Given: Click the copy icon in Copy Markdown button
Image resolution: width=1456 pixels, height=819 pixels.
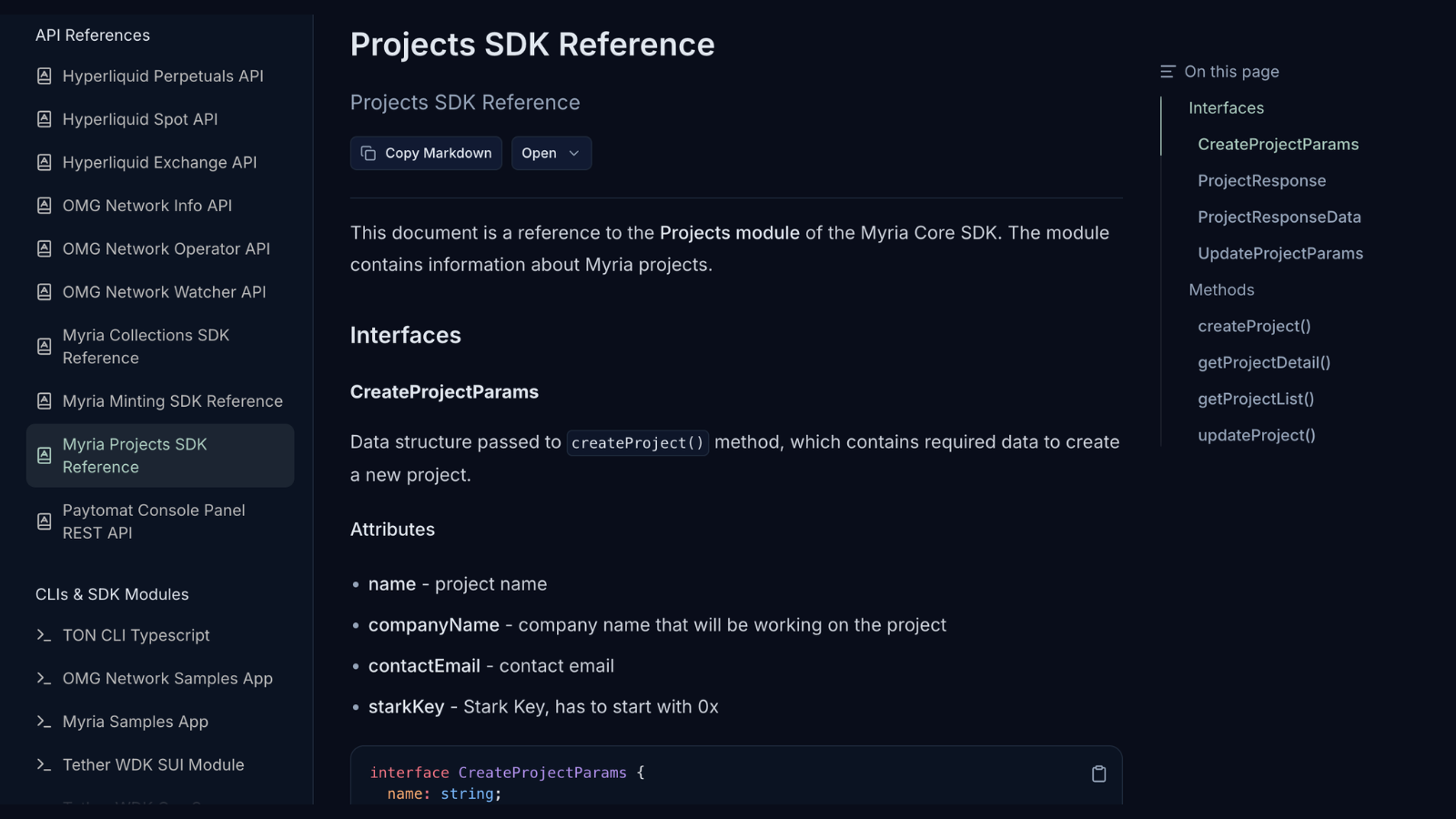Looking at the screenshot, I should [369, 154].
